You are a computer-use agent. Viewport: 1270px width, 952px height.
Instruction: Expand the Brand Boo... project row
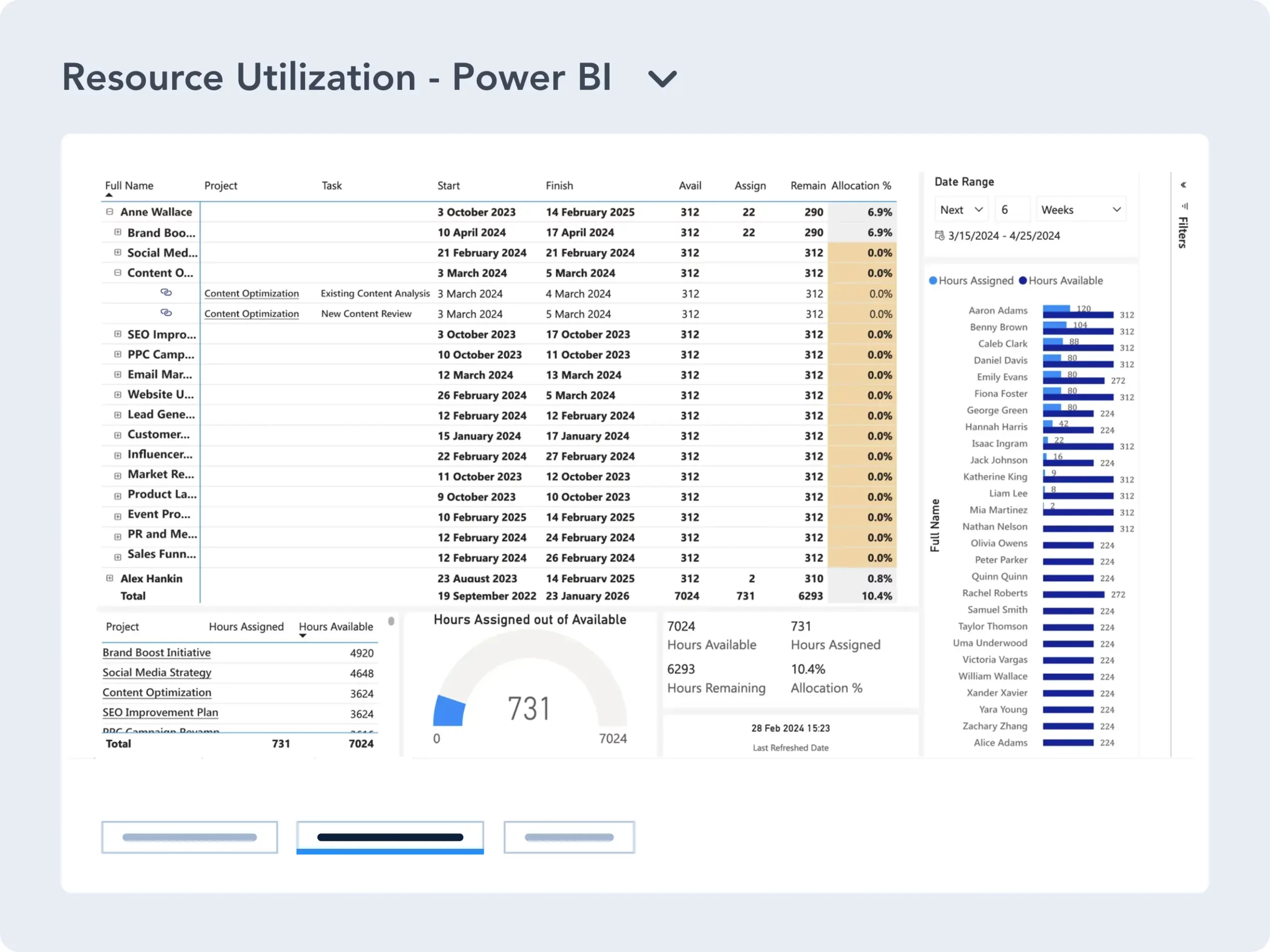118,233
